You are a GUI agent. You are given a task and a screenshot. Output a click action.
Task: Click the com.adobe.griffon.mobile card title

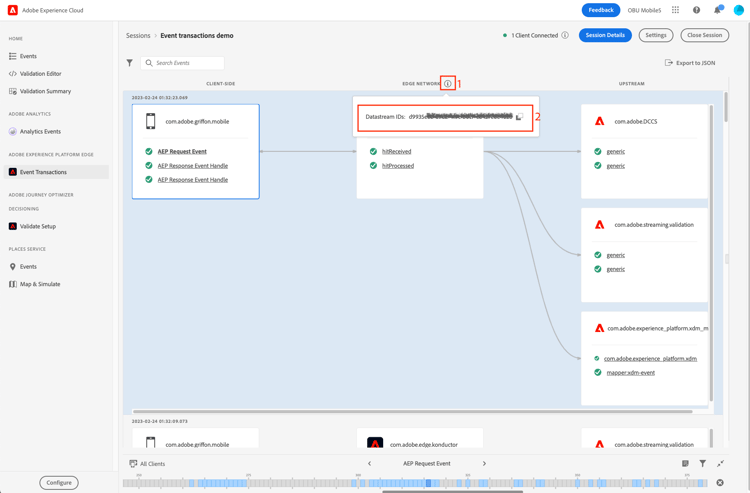[x=197, y=121]
